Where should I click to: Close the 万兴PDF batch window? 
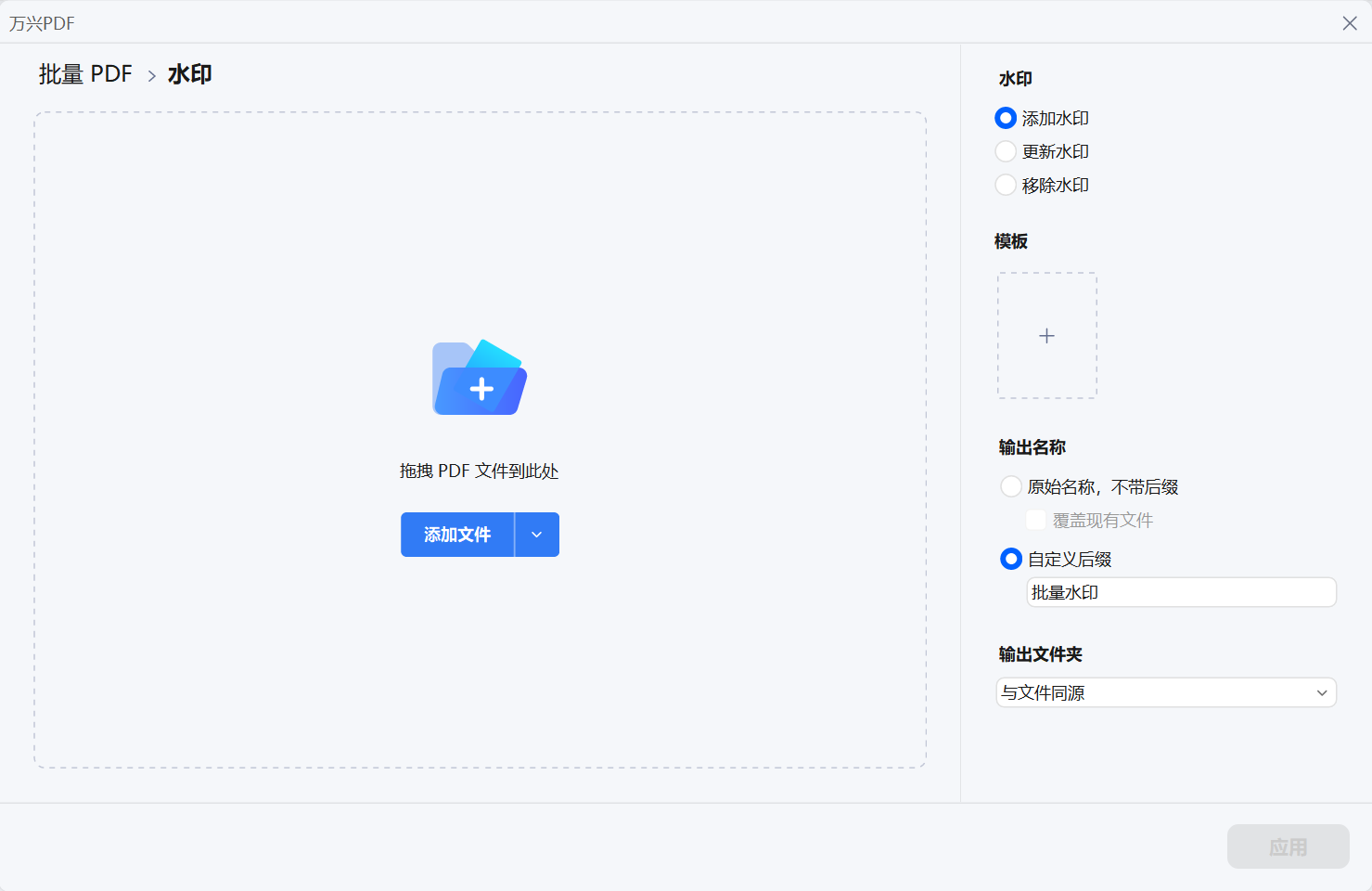(x=1350, y=22)
